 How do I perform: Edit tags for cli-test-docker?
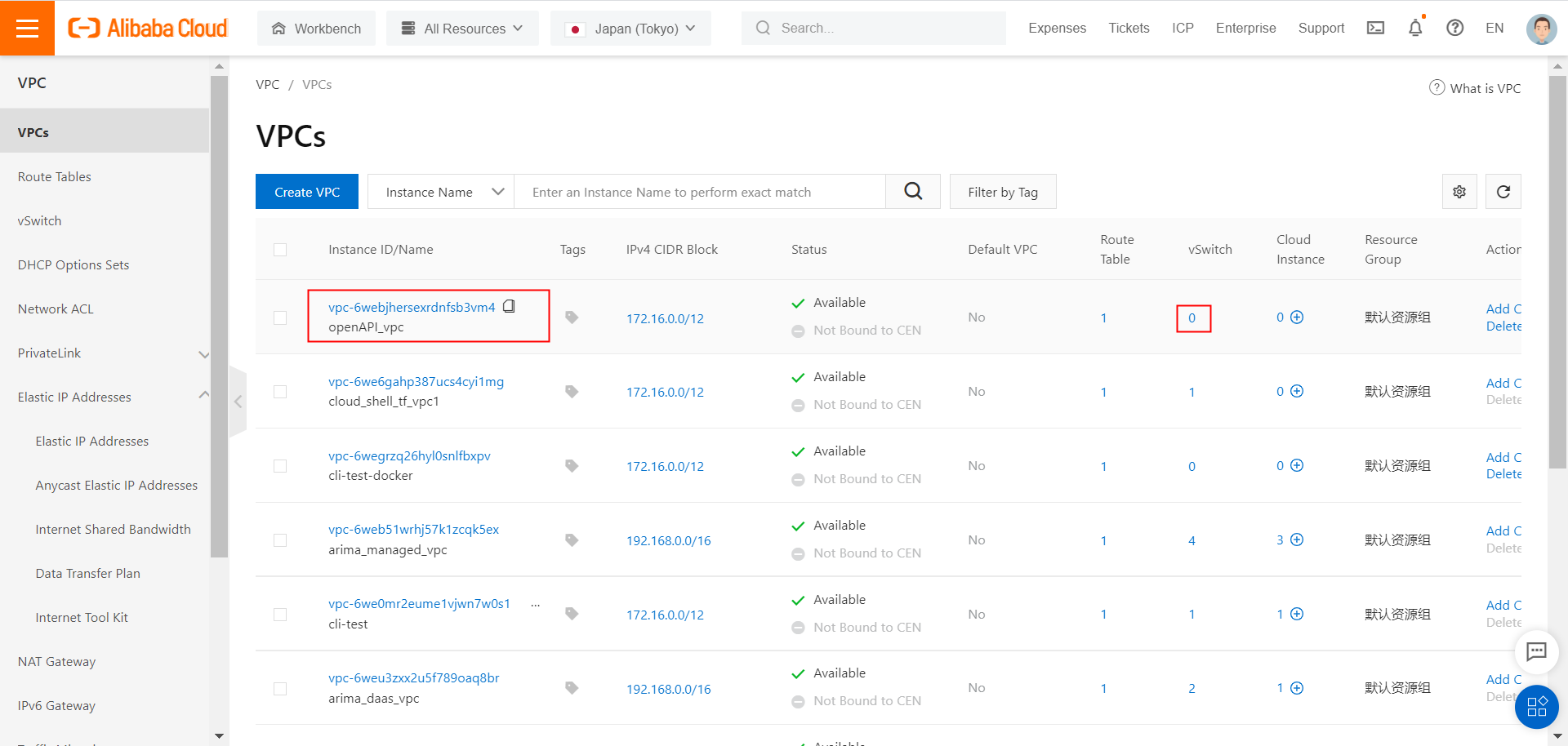pos(572,466)
